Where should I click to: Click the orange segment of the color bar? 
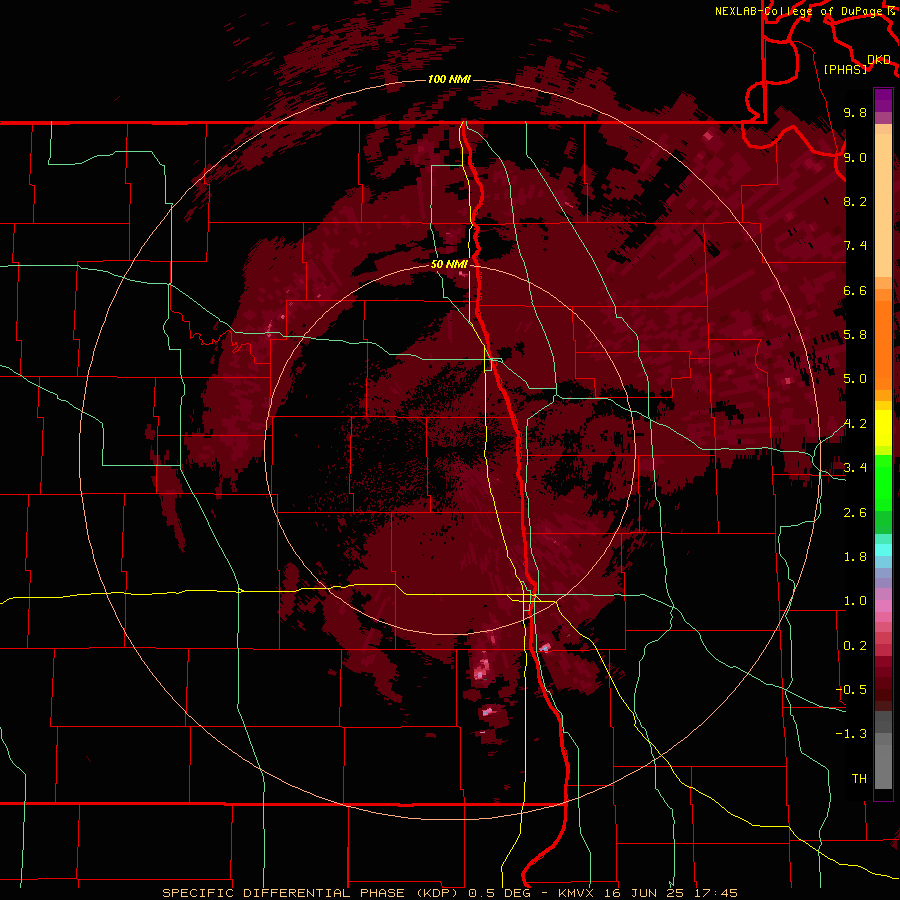tap(883, 344)
